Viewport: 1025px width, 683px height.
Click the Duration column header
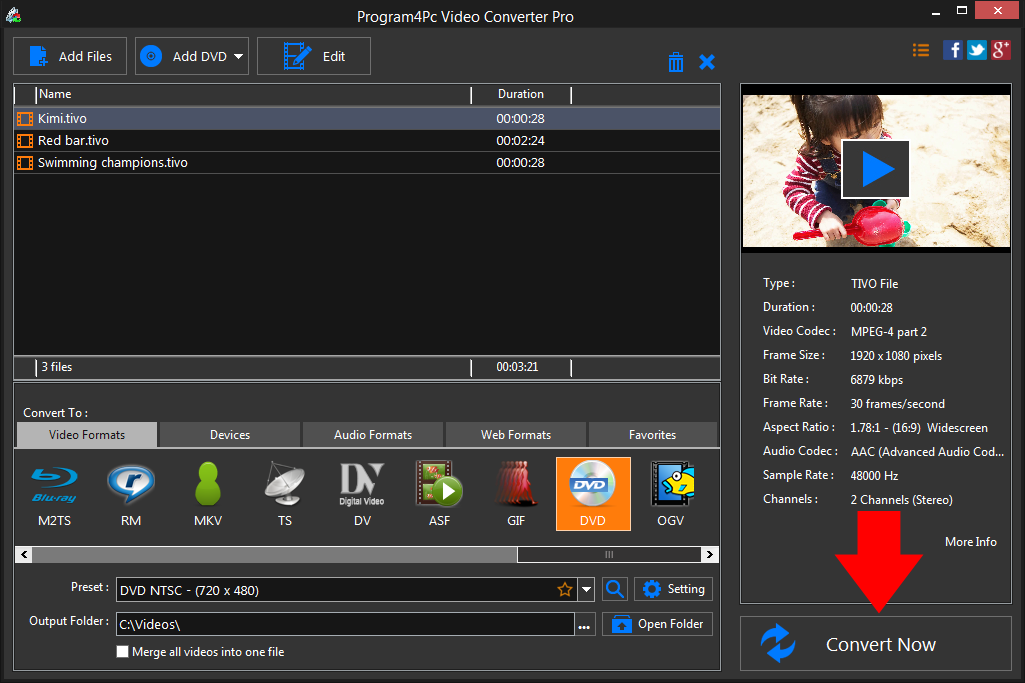(521, 94)
